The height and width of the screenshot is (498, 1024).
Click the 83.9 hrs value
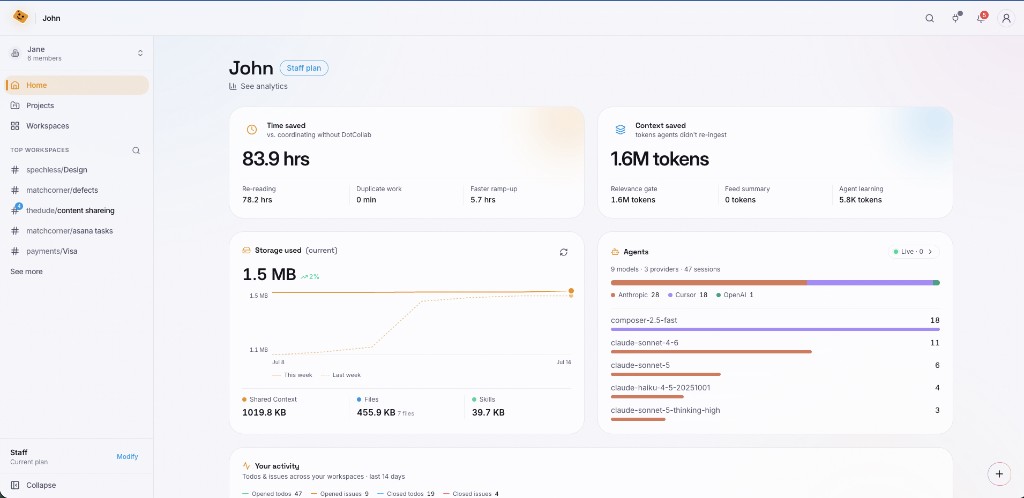point(276,159)
